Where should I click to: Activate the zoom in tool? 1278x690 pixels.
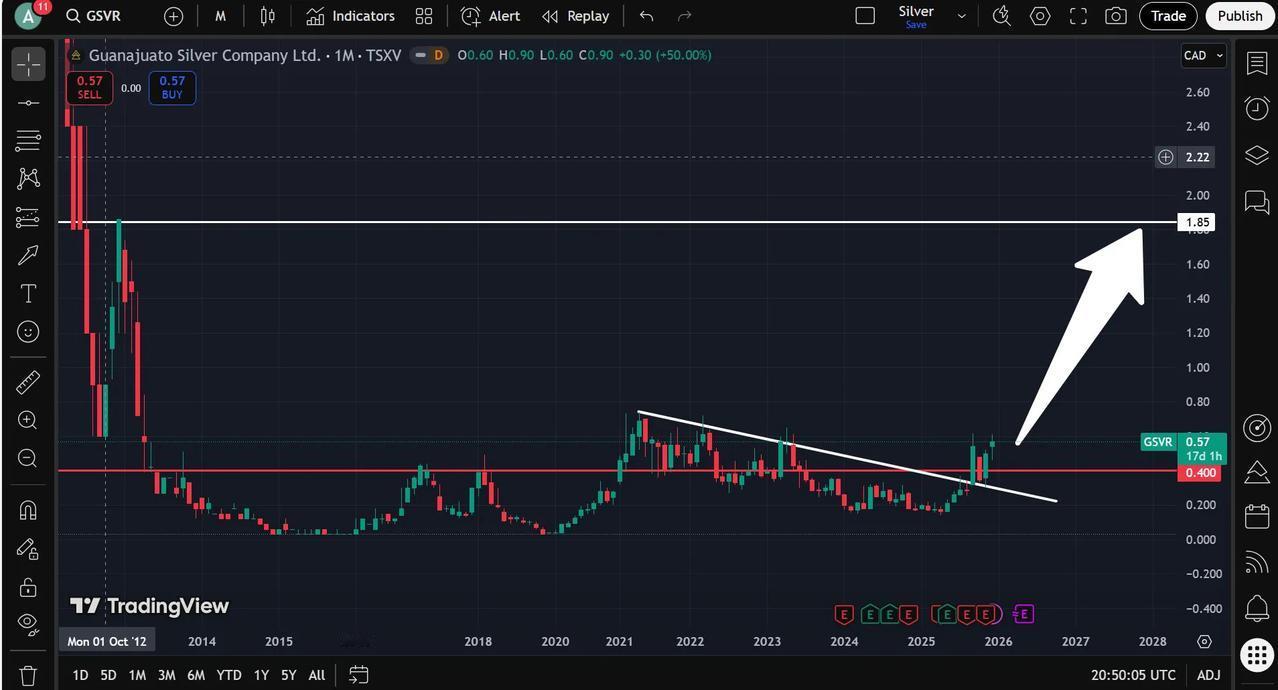coord(28,420)
